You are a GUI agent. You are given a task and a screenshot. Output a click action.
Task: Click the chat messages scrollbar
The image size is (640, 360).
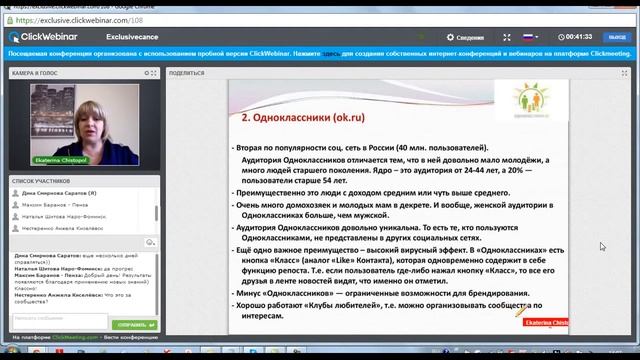point(157,284)
